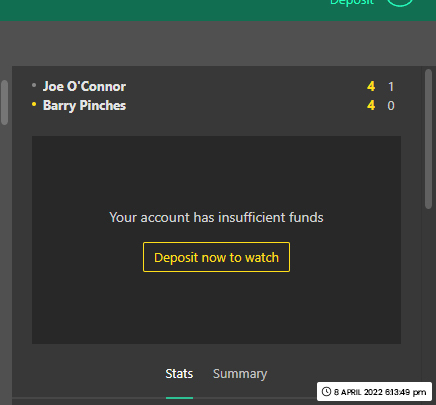
Task: Open the account circle icon in header
Action: (x=400, y=3)
